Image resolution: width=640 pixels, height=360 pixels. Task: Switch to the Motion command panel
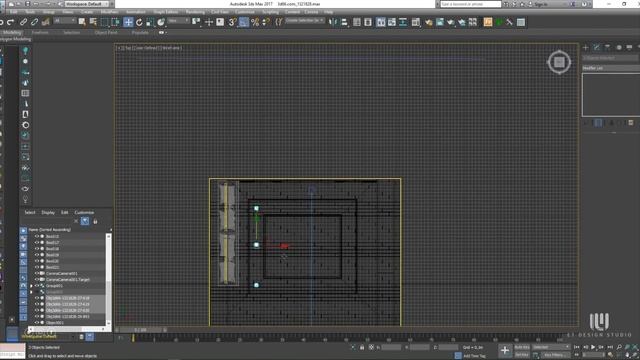(618, 47)
